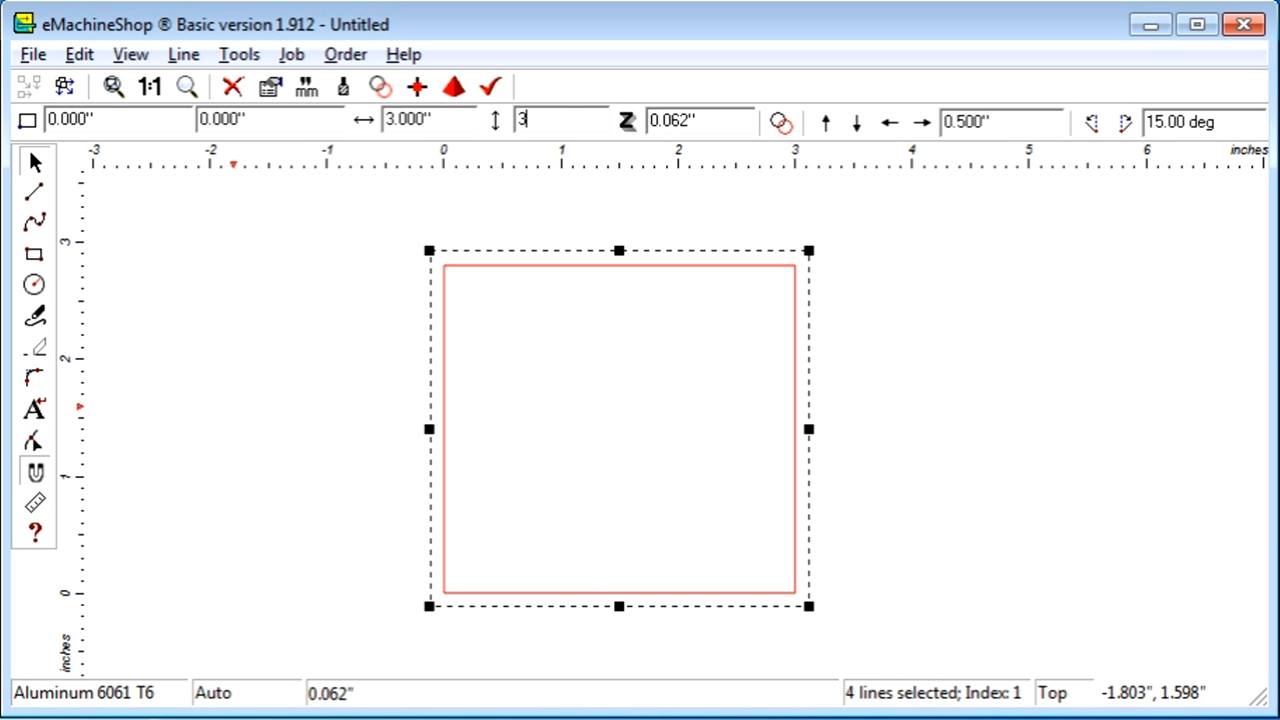Nudge selection right with the right arrow
This screenshot has width=1280, height=720.
click(921, 123)
